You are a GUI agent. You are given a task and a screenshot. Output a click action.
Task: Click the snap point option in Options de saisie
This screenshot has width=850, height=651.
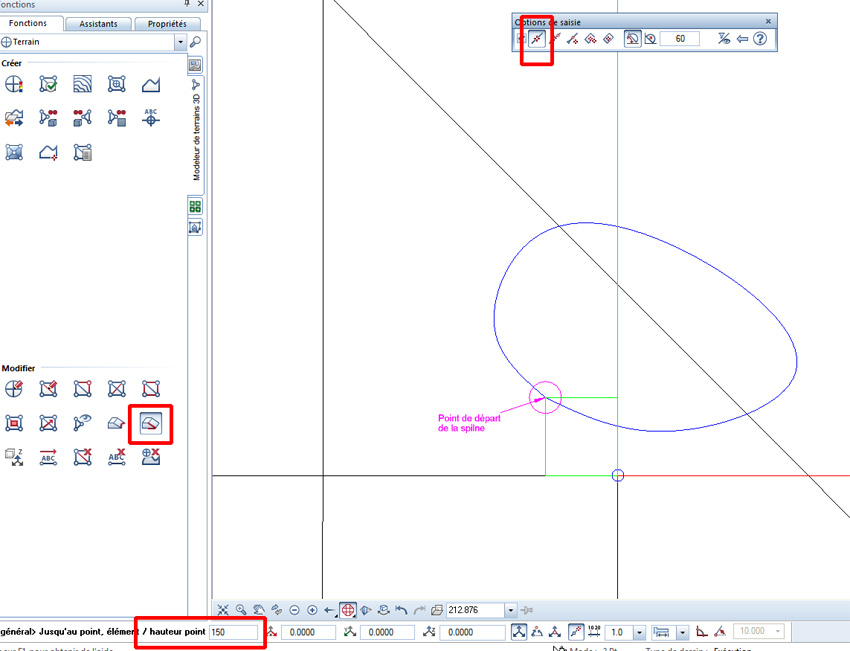click(537, 38)
